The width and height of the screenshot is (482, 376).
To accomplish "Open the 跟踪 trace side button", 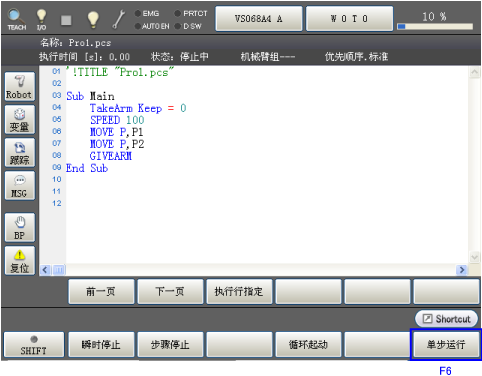I will pyautogui.click(x=20, y=153).
